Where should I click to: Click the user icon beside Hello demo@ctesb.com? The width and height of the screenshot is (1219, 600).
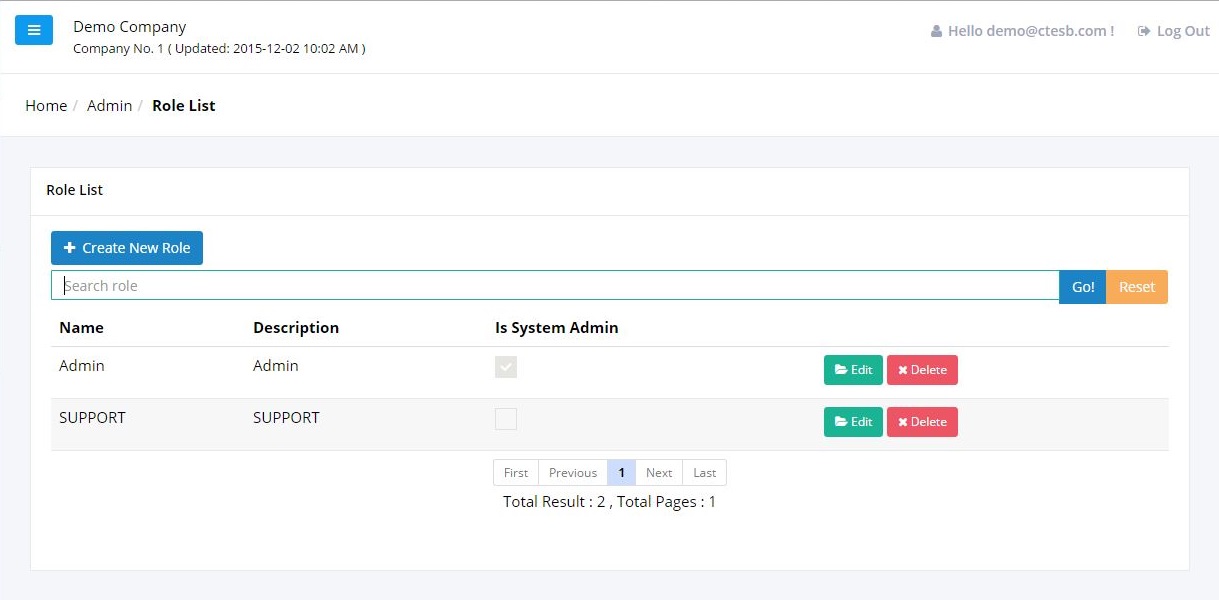pyautogui.click(x=936, y=31)
